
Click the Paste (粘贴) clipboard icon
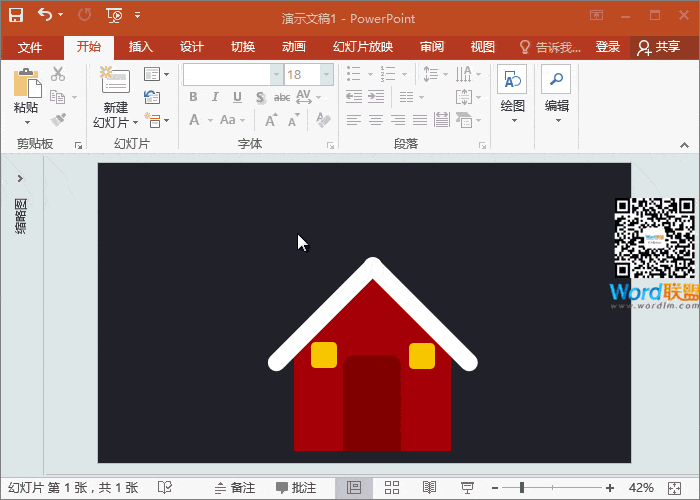pyautogui.click(x=26, y=85)
